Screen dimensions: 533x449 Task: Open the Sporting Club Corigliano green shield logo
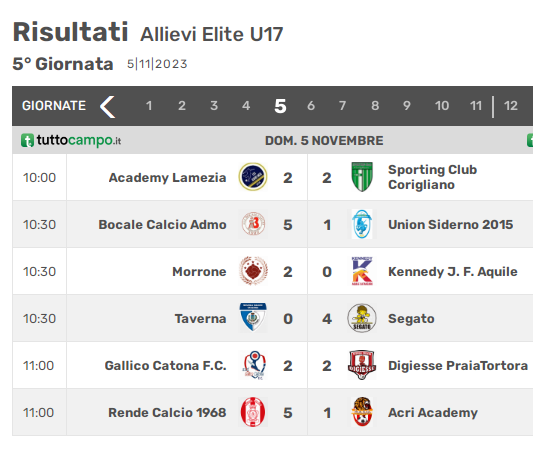pos(362,177)
